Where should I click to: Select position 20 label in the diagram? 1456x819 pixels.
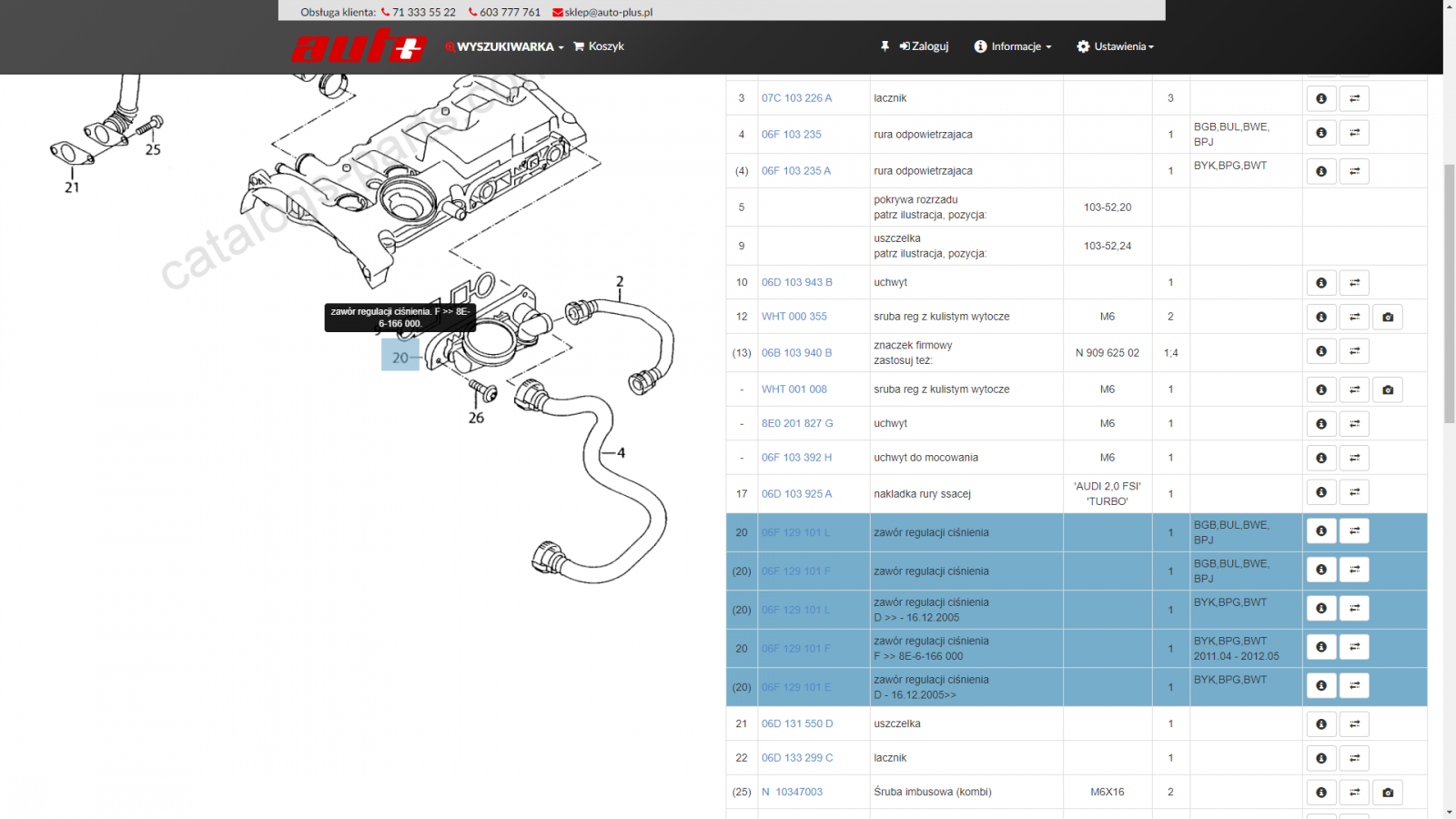(400, 357)
